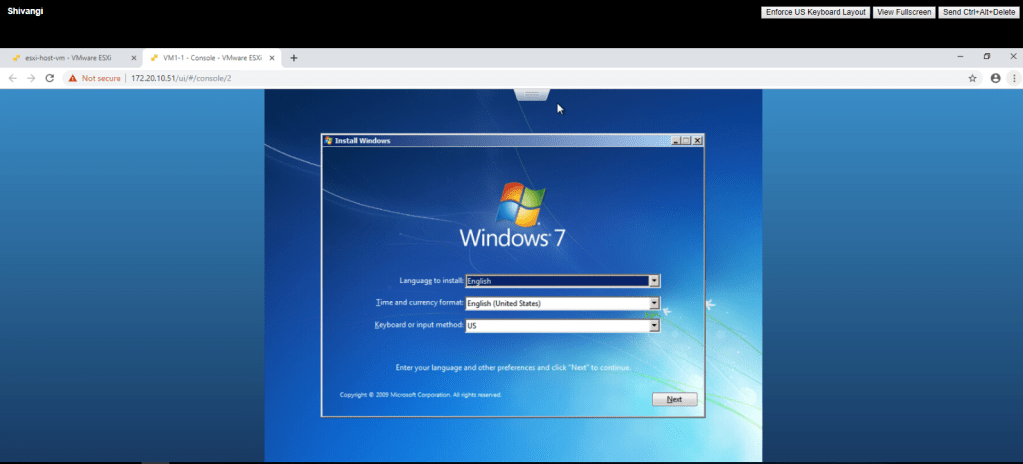Image resolution: width=1023 pixels, height=464 pixels.
Task: Open the Chrome three-dot menu
Action: 1014,78
